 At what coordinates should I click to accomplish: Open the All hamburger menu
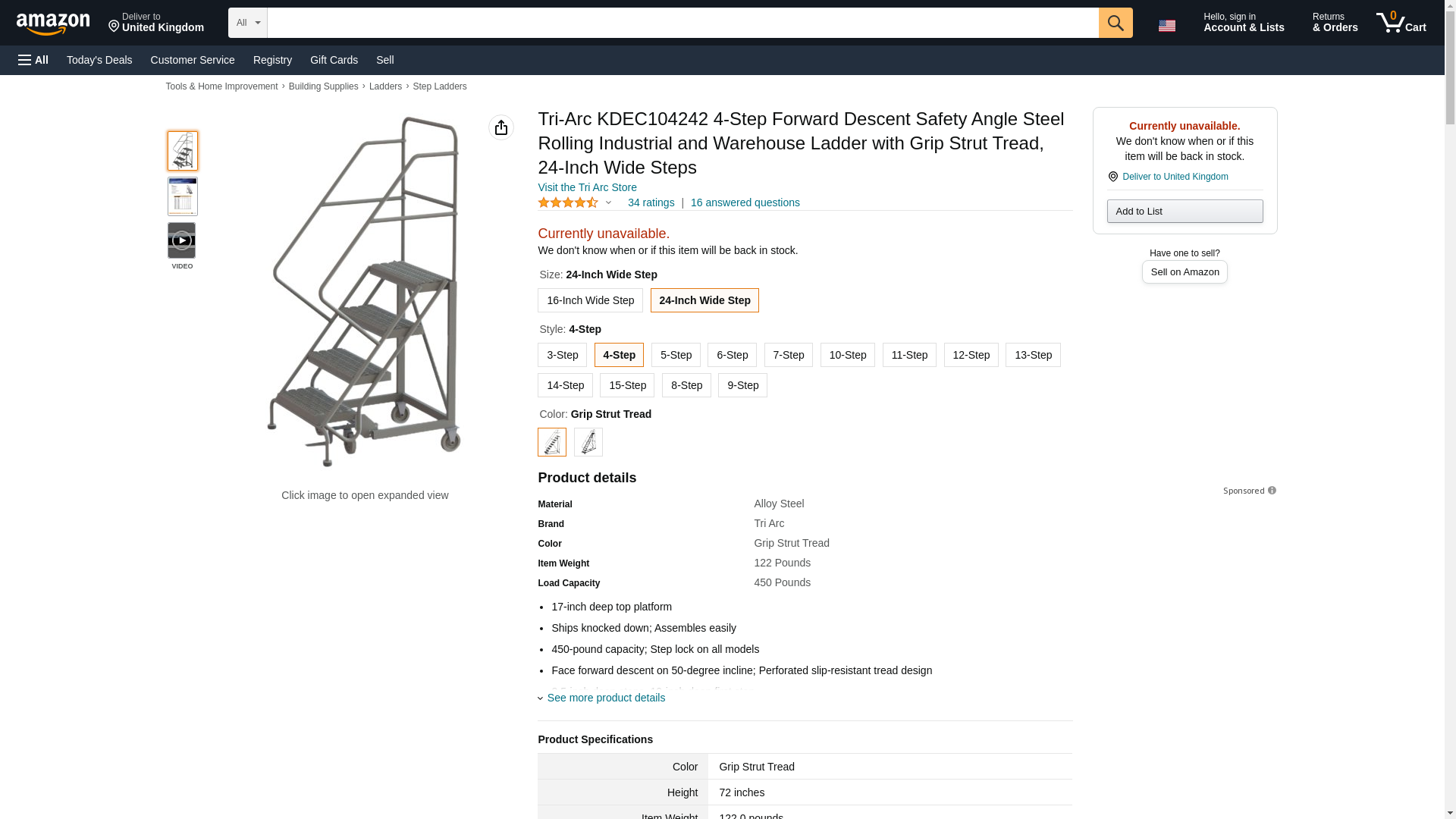pos(33,60)
